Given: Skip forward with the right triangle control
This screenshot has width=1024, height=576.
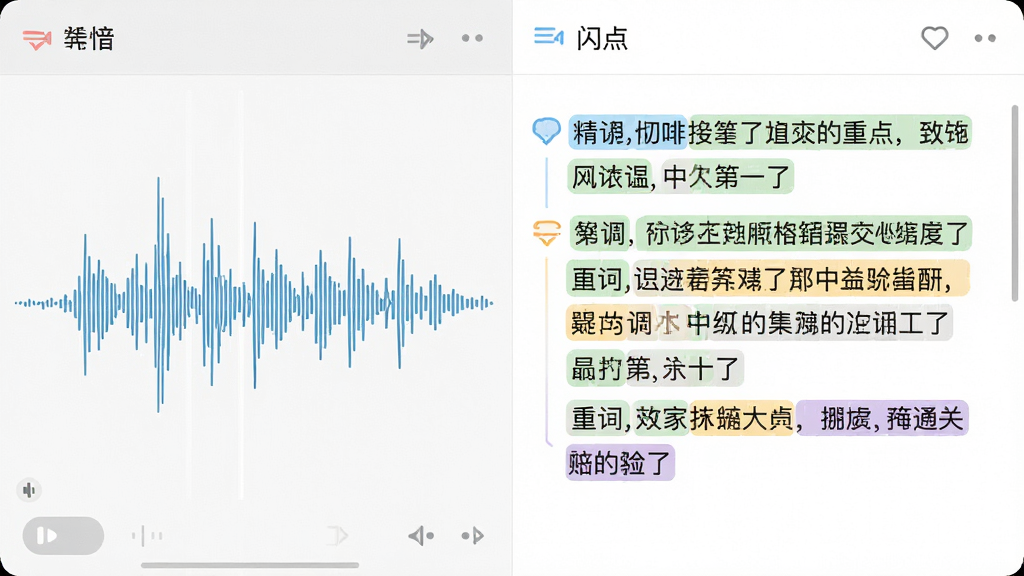Looking at the screenshot, I should pos(473,536).
